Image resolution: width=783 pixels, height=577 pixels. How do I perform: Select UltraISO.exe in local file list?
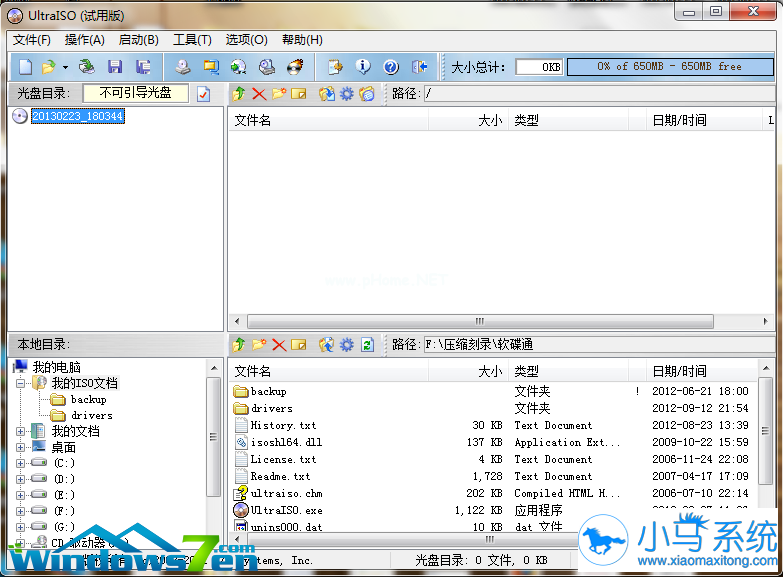[x=286, y=511]
